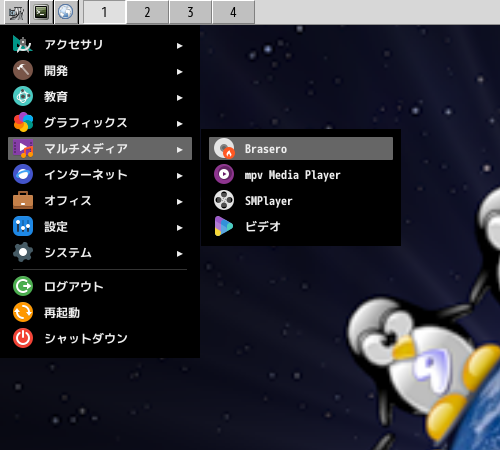Open Brasero disc burner
Screen dimensions: 500x450
pos(301,149)
